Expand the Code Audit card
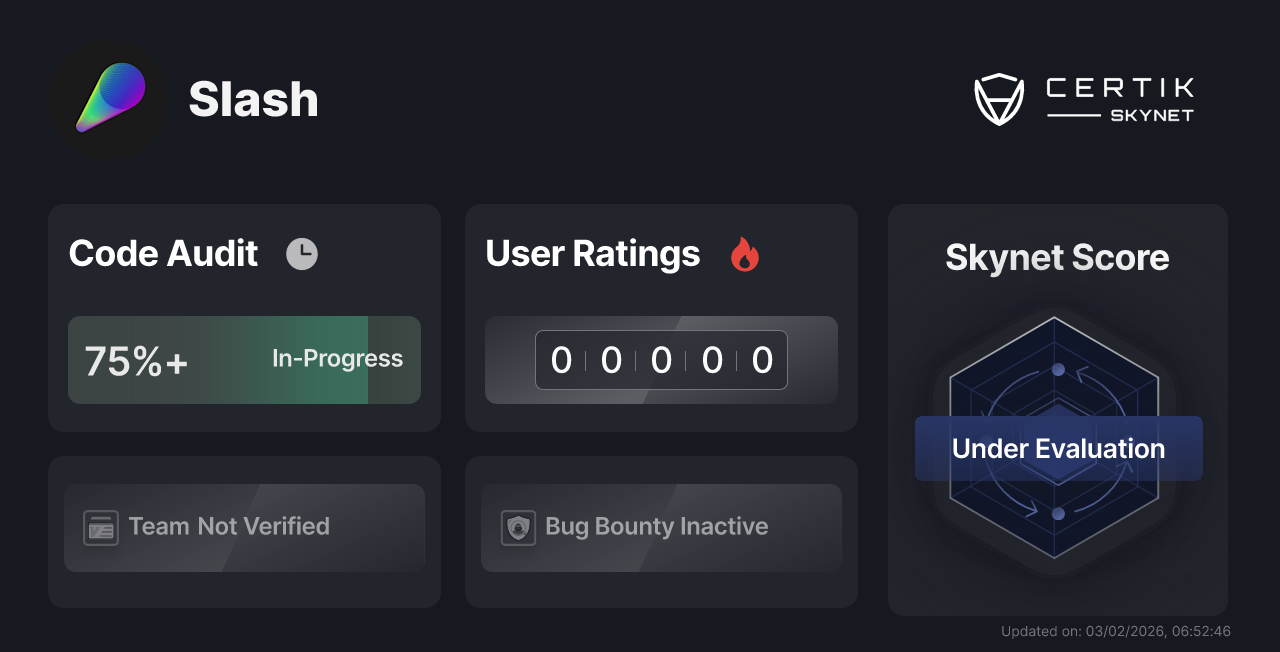 click(x=244, y=317)
